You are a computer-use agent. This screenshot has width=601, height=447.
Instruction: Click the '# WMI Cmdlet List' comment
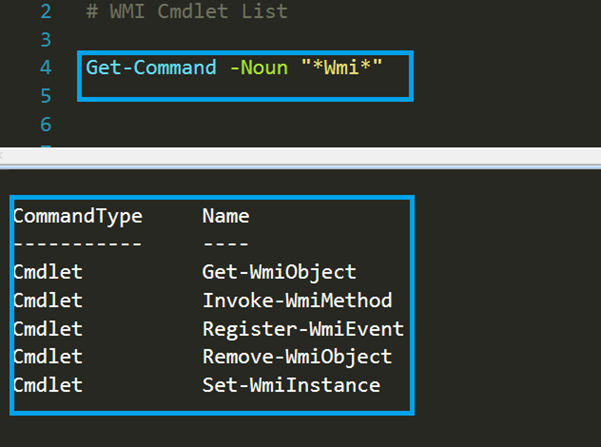[x=187, y=12]
